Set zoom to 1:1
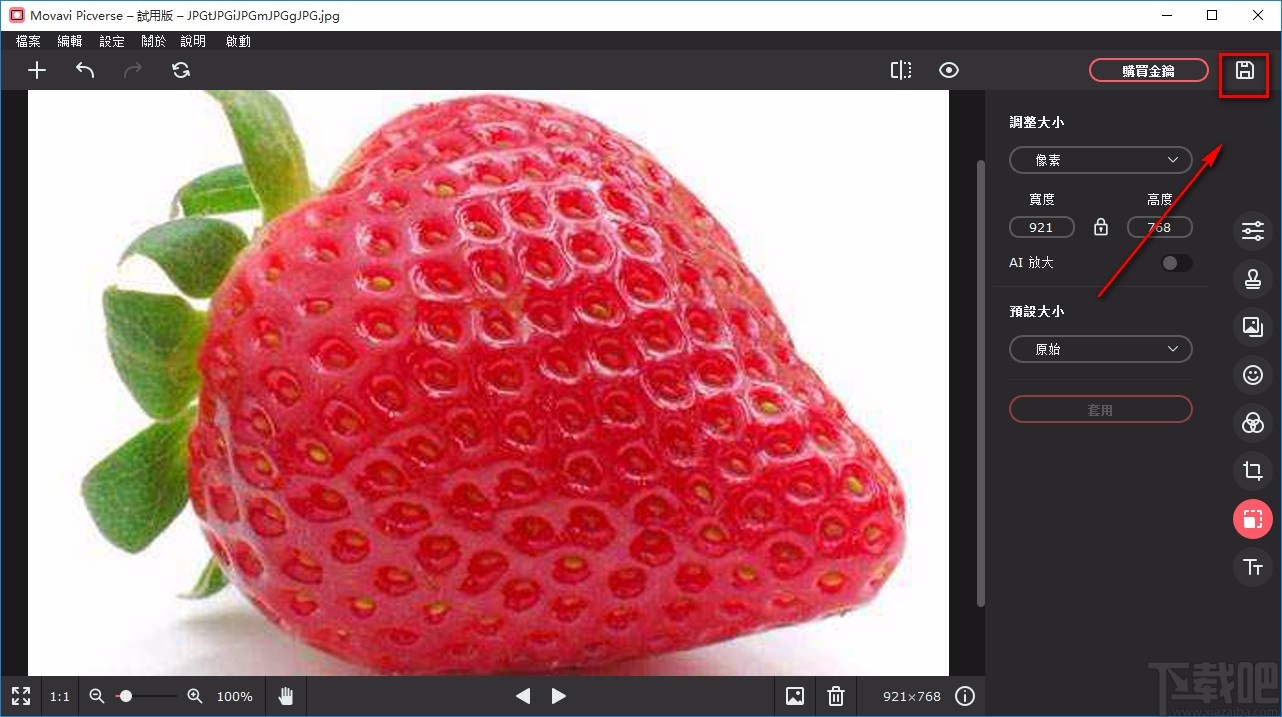 click(x=60, y=696)
